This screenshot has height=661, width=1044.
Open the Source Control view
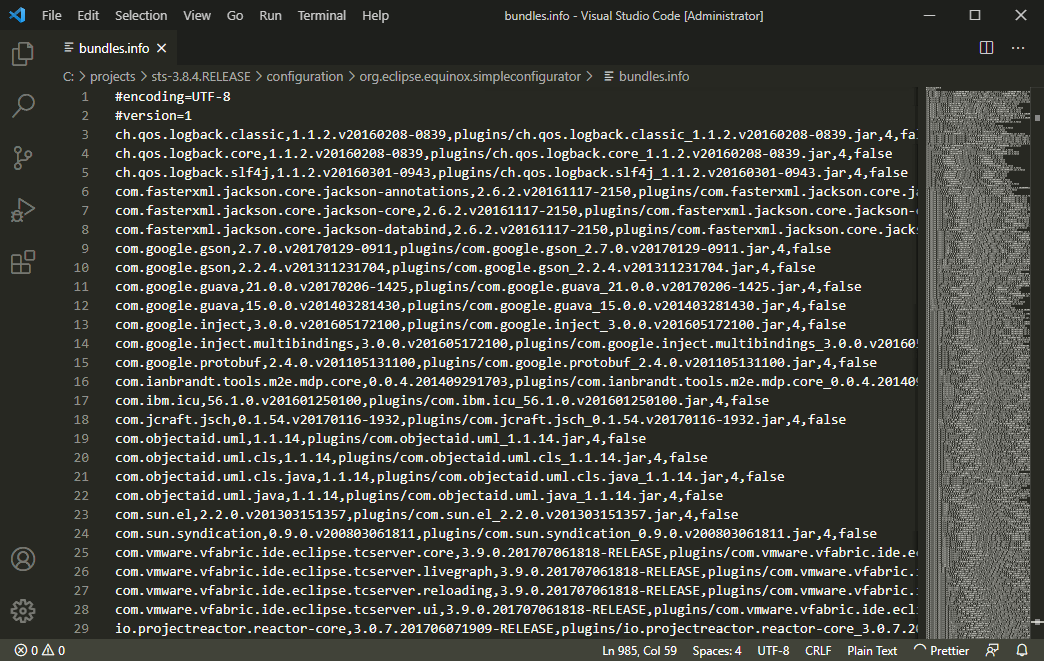coord(23,158)
